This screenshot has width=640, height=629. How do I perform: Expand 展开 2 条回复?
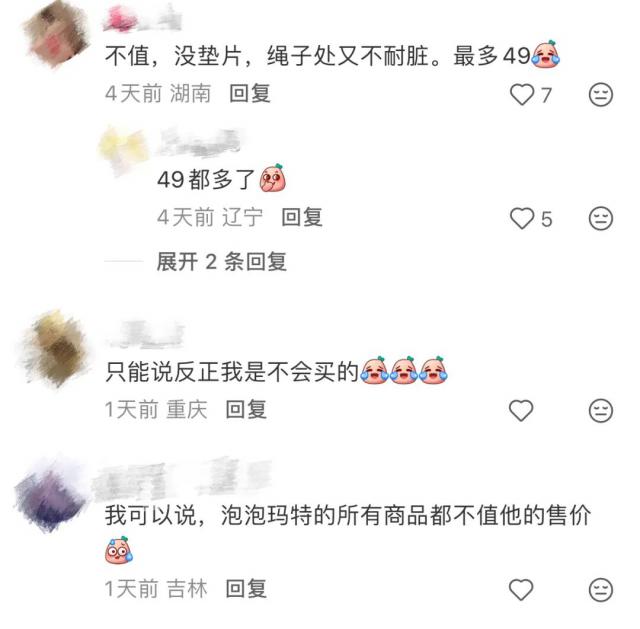tap(222, 262)
